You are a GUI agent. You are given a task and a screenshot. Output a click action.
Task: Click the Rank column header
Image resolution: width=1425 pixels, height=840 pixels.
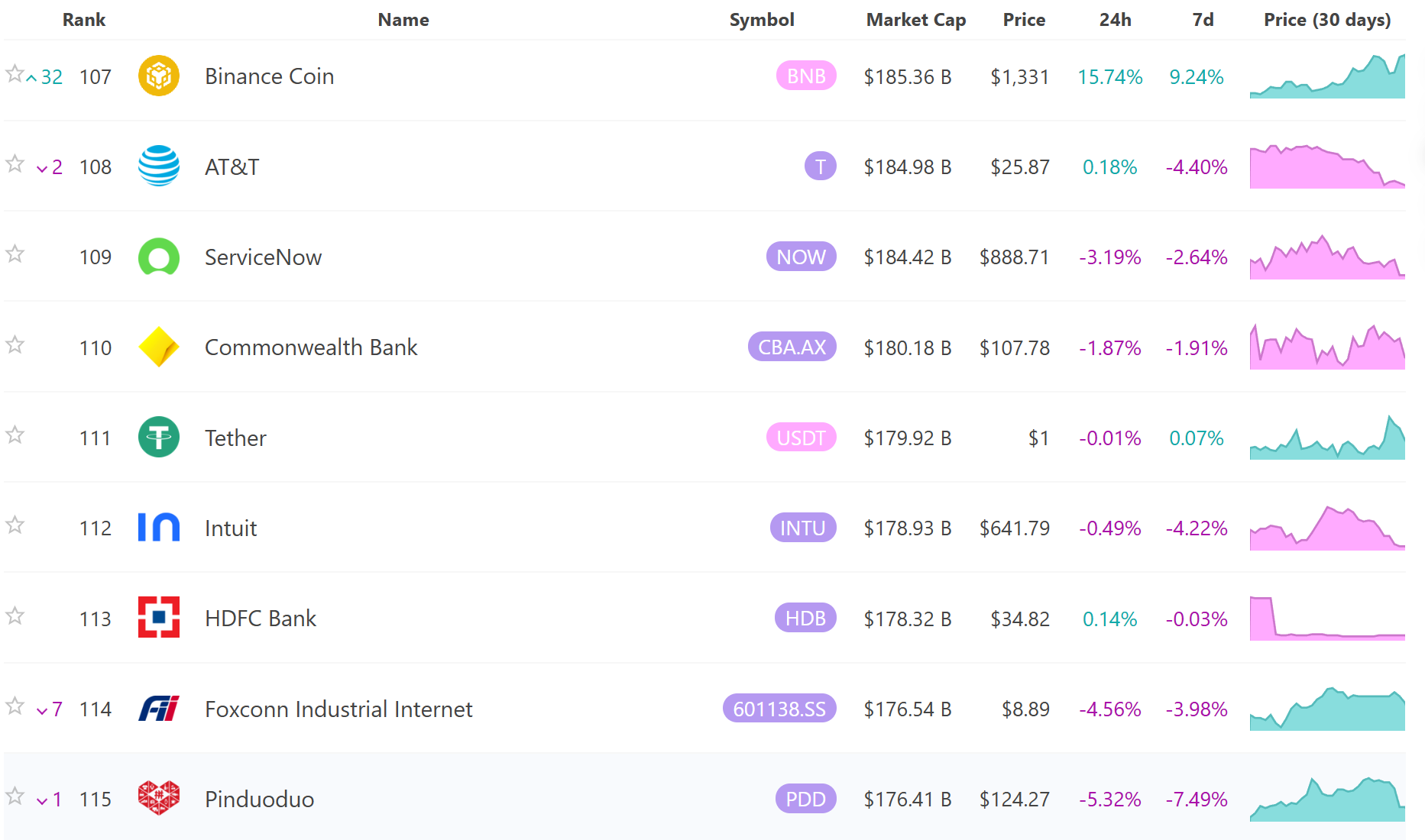click(x=84, y=20)
